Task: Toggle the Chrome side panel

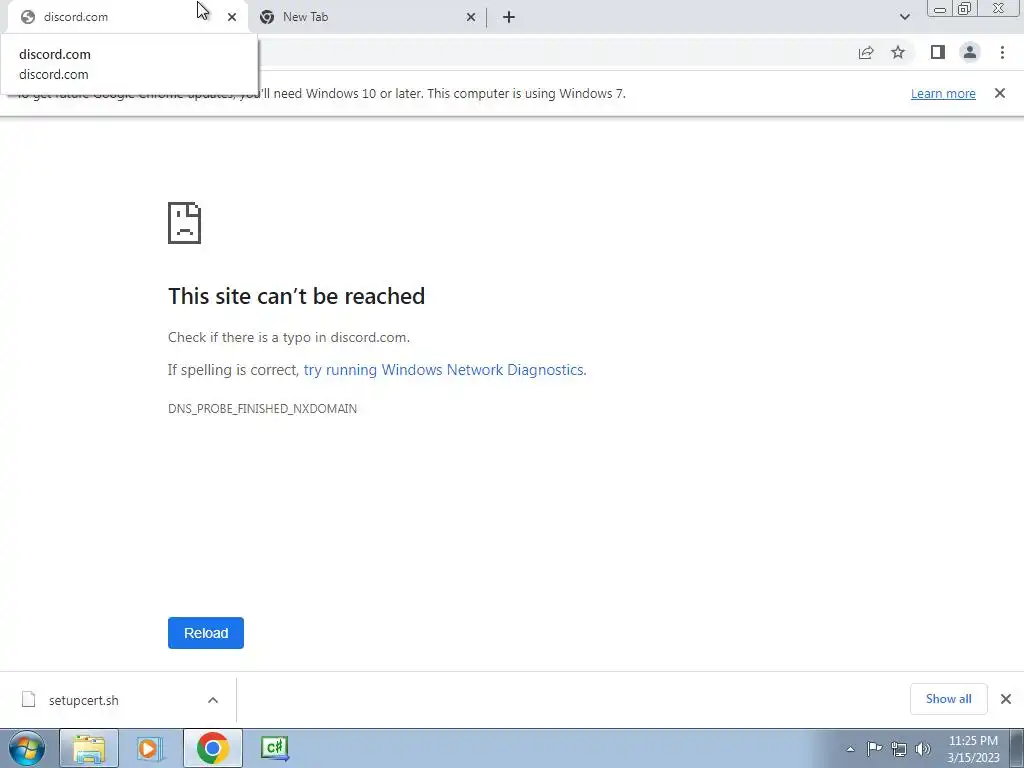Action: pyautogui.click(x=938, y=52)
